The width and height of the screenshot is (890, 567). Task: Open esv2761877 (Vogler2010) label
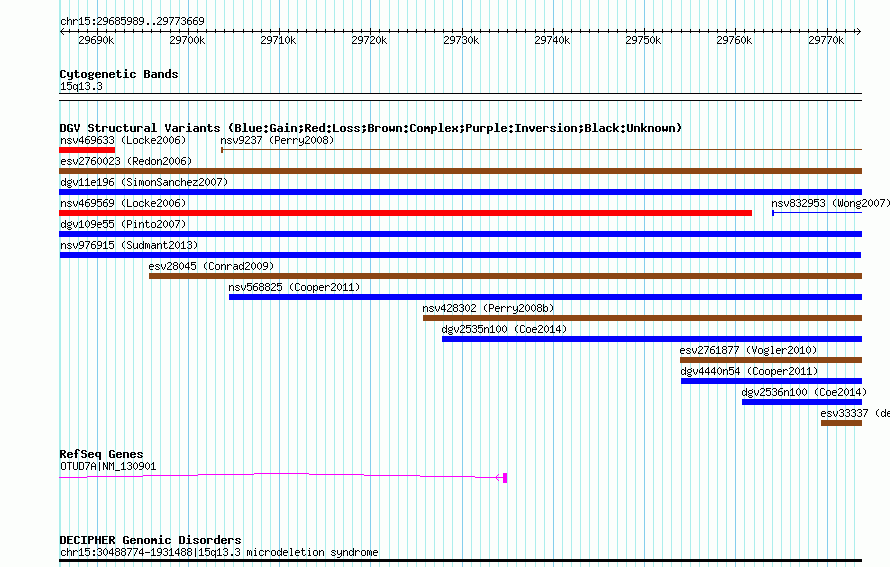point(748,350)
